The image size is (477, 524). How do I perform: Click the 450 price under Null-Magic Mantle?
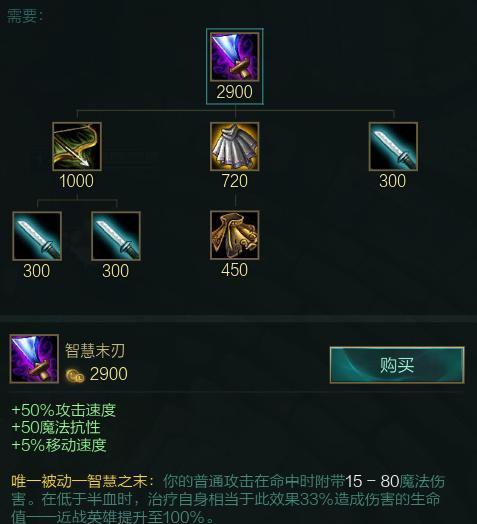pos(234,270)
